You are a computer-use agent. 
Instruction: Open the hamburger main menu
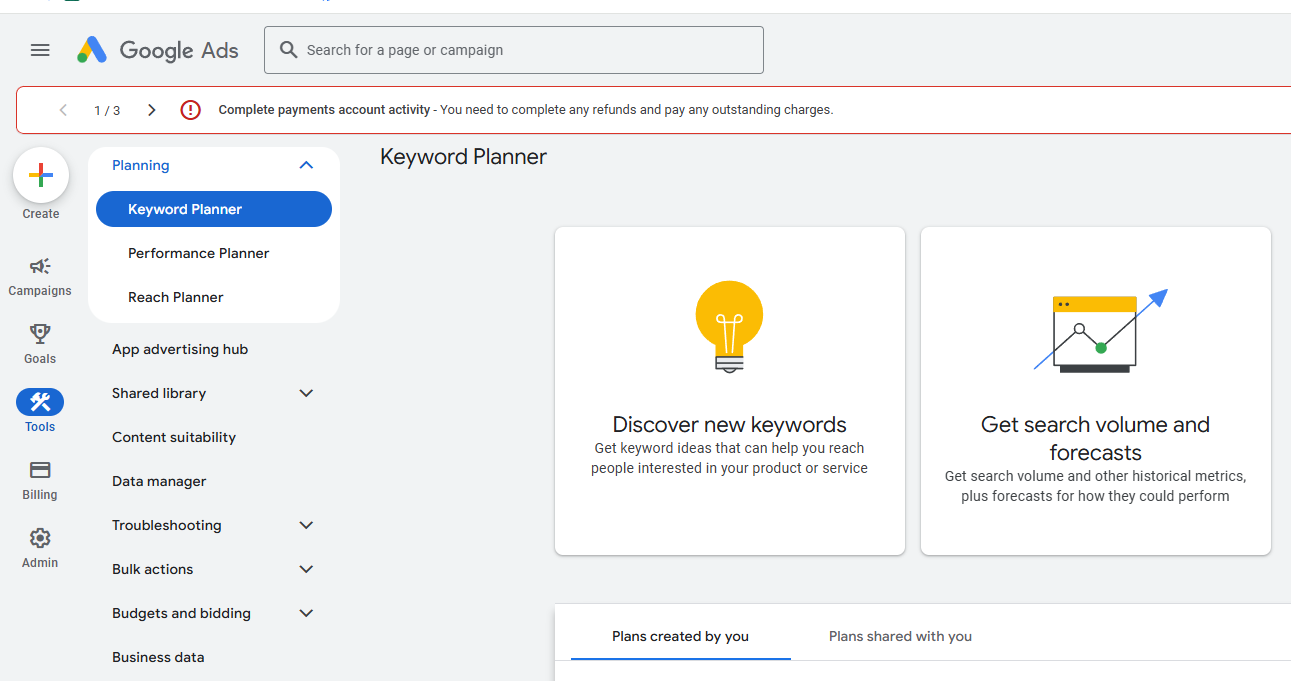(x=40, y=50)
